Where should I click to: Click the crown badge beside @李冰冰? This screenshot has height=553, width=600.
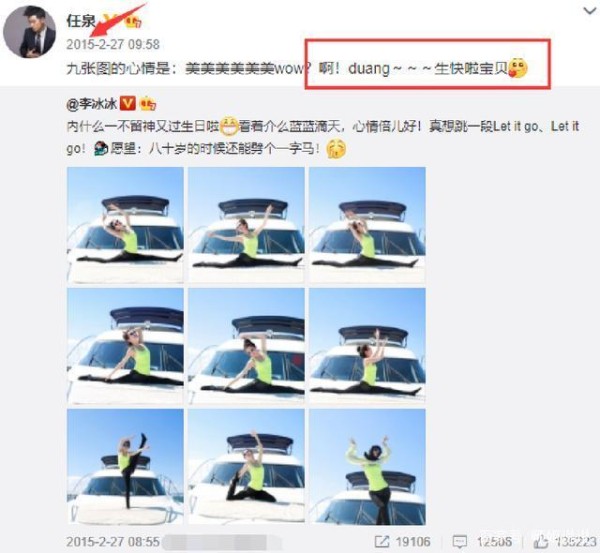pos(148,103)
